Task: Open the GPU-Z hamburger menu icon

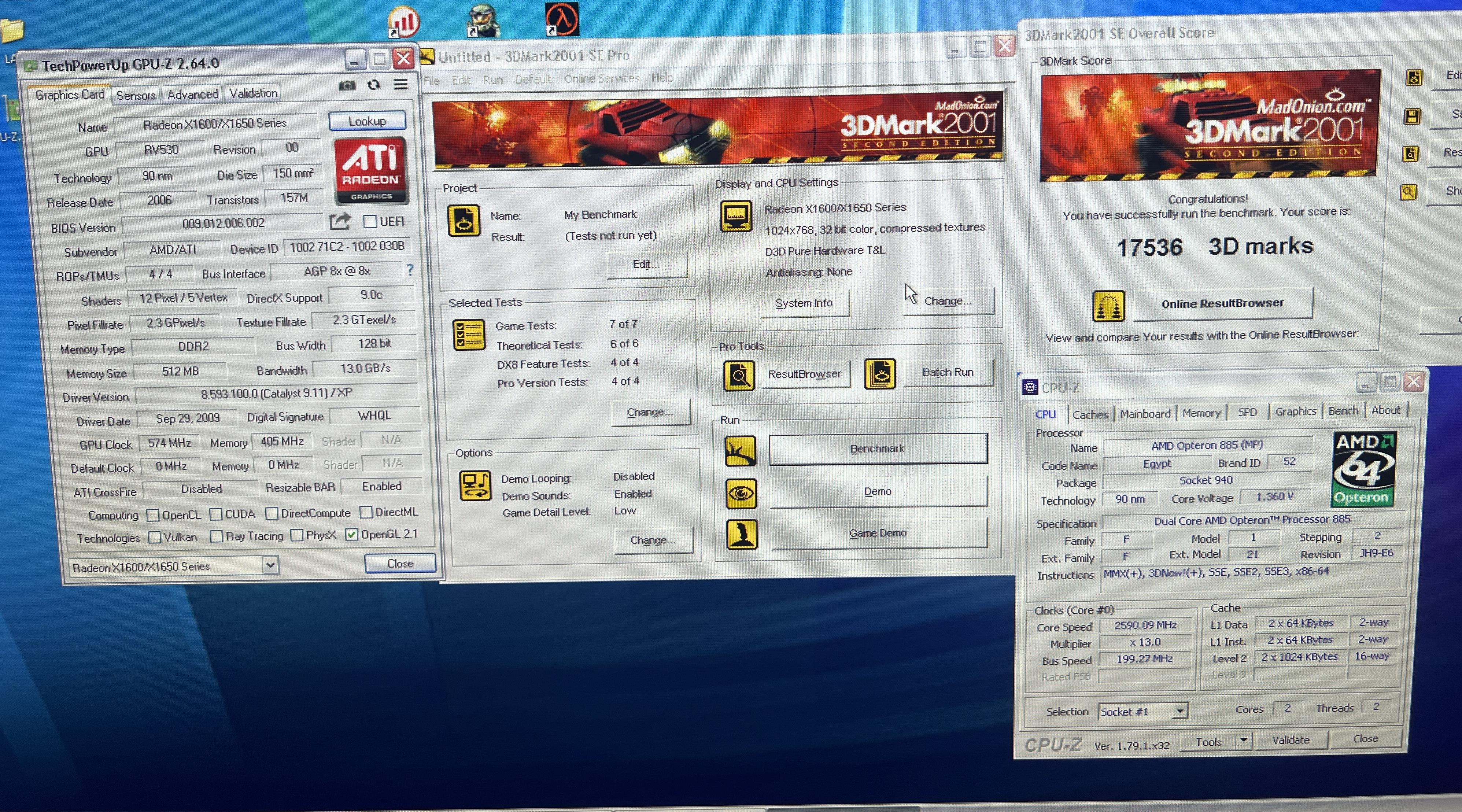Action: click(x=401, y=85)
